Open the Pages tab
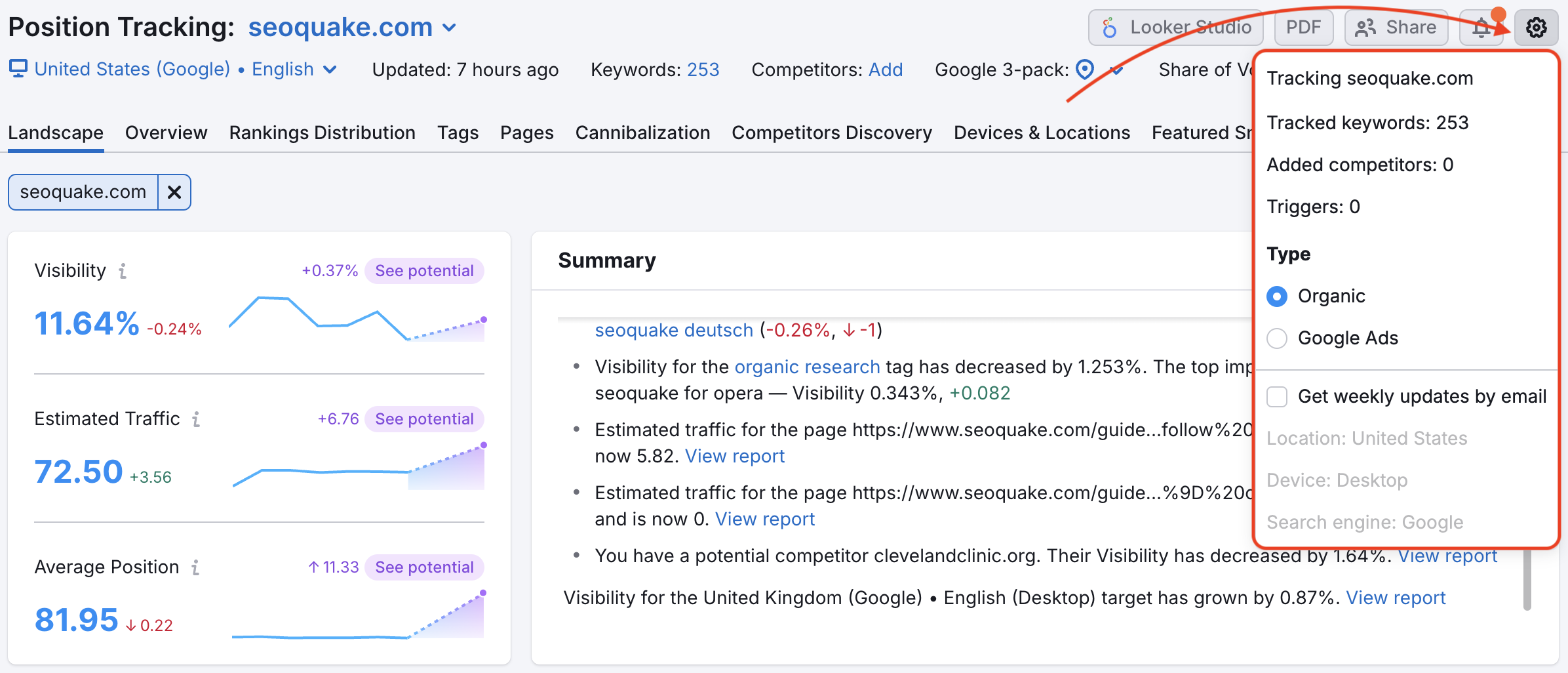Image resolution: width=1568 pixels, height=673 pixels. point(526,133)
